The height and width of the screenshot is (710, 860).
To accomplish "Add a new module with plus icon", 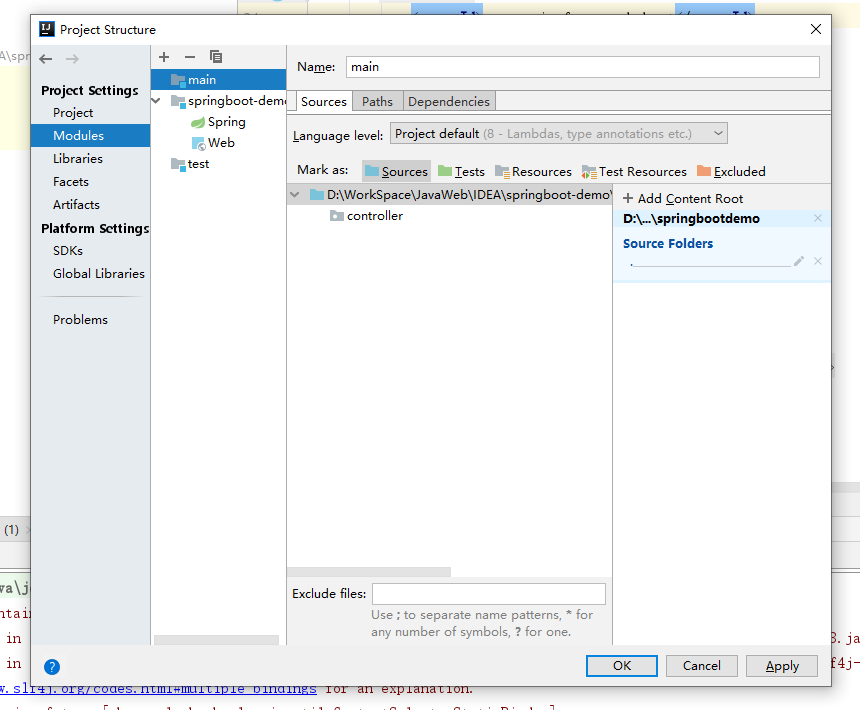I will point(163,57).
